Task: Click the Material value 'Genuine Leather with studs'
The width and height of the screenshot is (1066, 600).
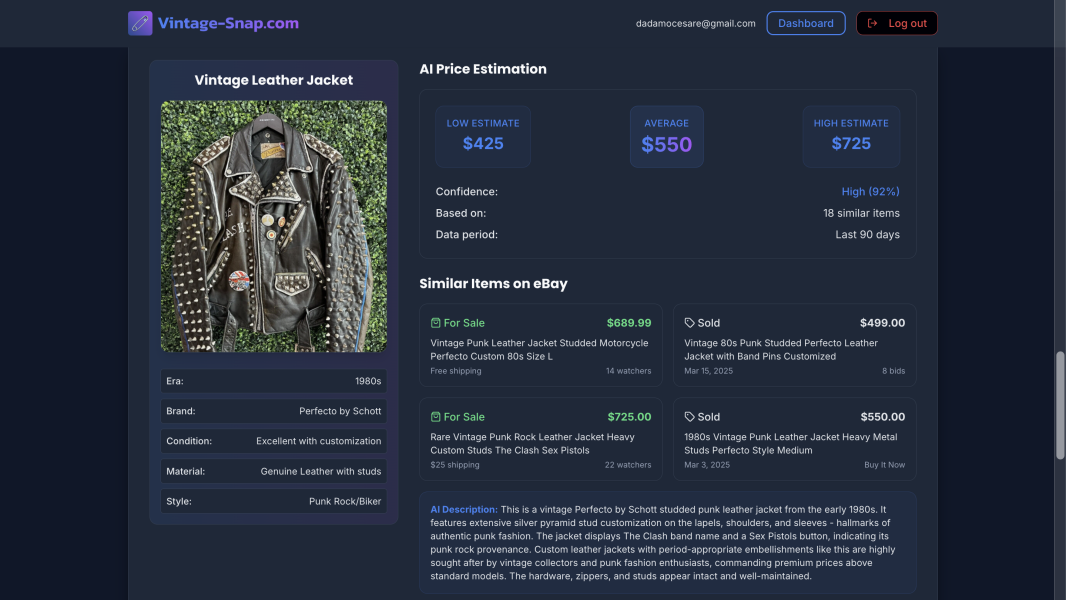Action: pos(321,471)
